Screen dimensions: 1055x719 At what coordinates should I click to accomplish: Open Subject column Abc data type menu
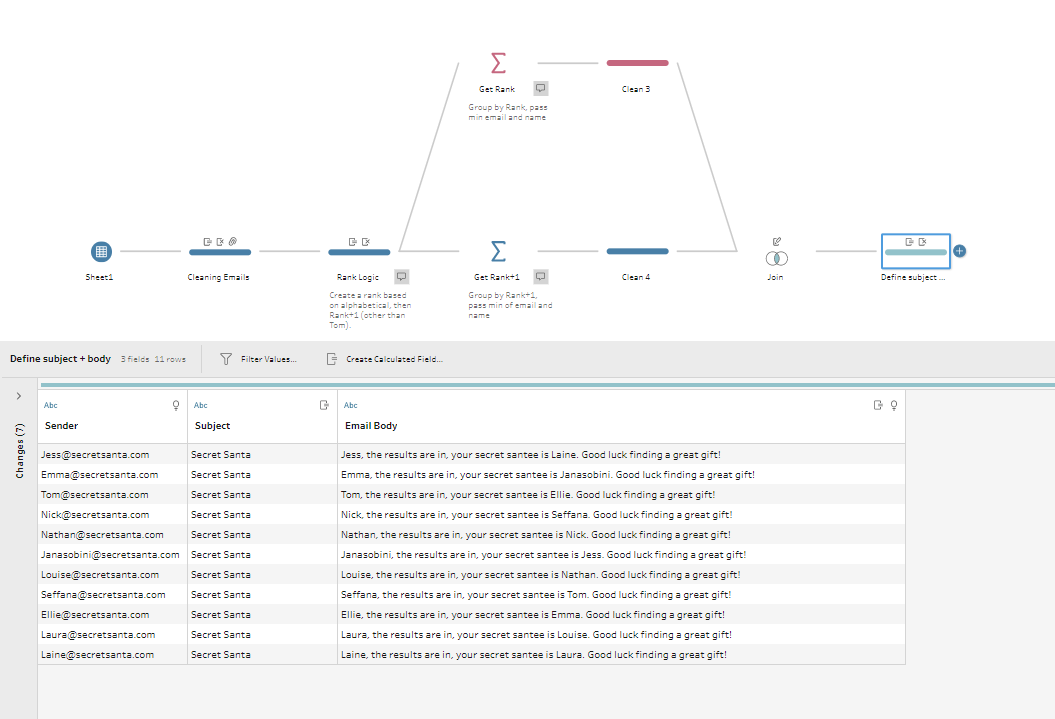tap(201, 405)
